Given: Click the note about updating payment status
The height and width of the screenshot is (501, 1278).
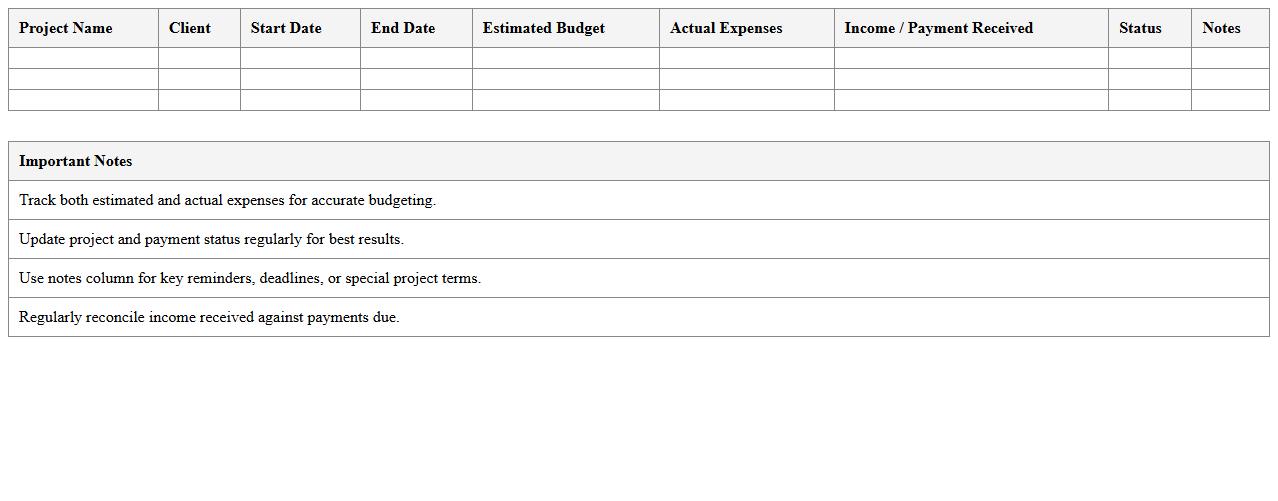Looking at the screenshot, I should 212,239.
